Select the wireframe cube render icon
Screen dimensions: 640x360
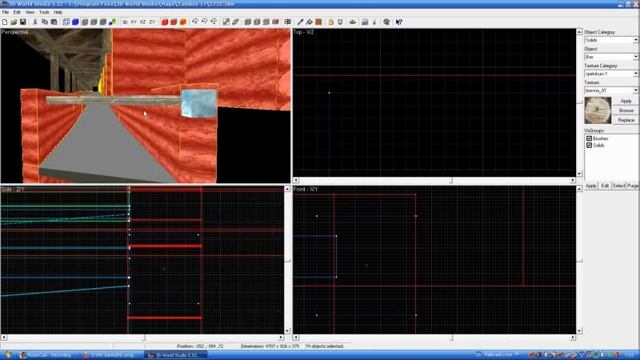(x=66, y=22)
